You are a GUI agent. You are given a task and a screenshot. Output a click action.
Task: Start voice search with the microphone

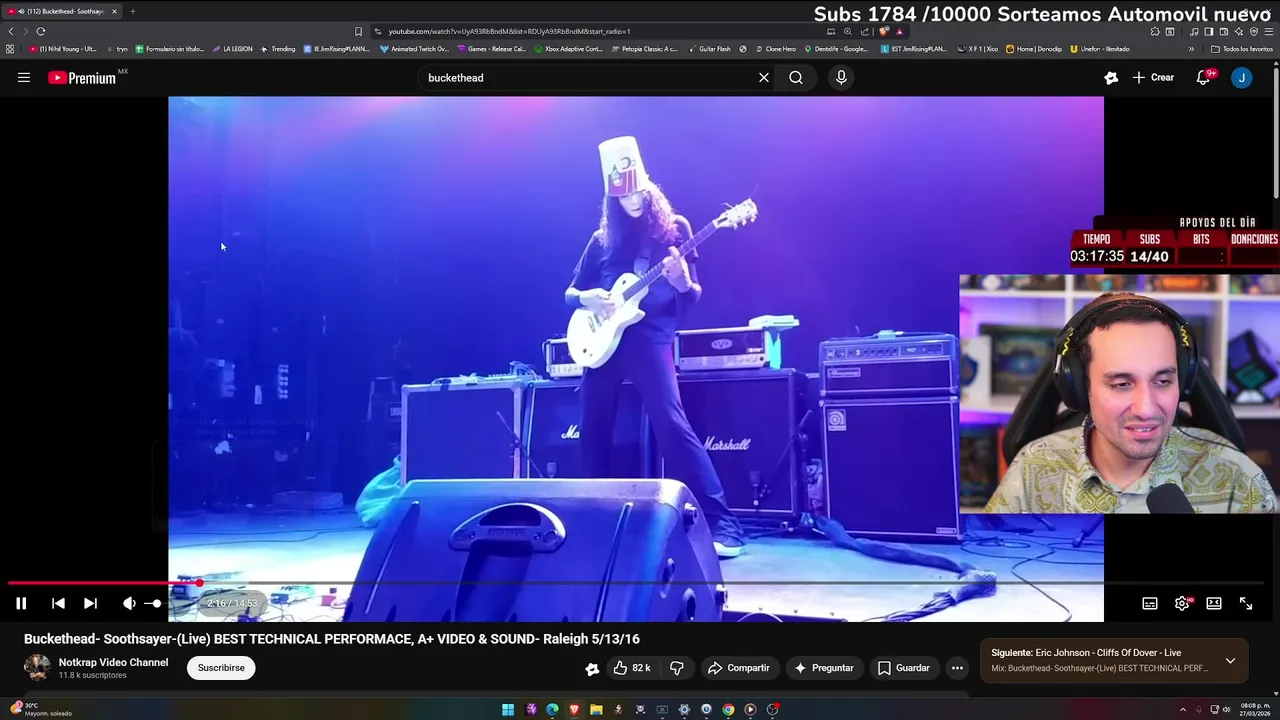coord(841,78)
